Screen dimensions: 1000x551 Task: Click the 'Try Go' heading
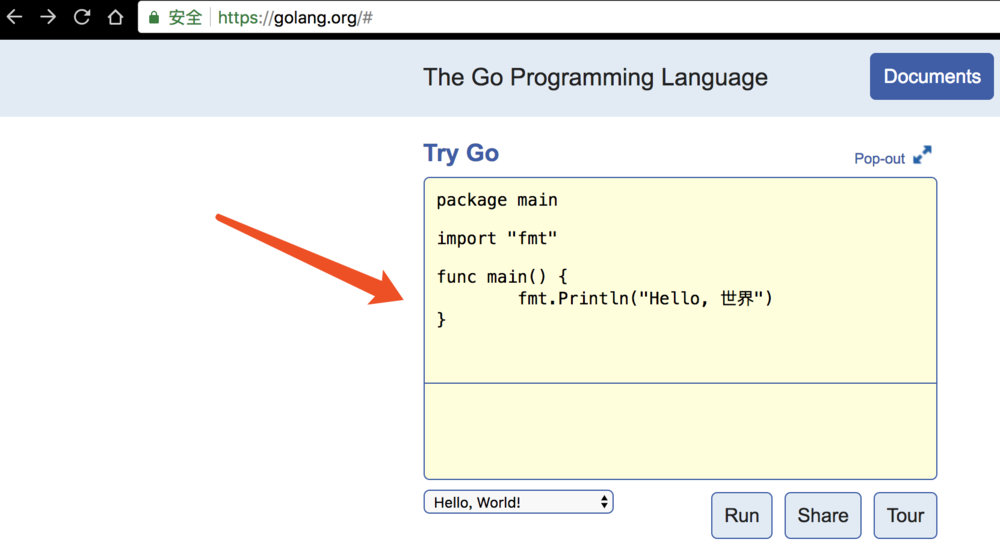pyautogui.click(x=461, y=153)
